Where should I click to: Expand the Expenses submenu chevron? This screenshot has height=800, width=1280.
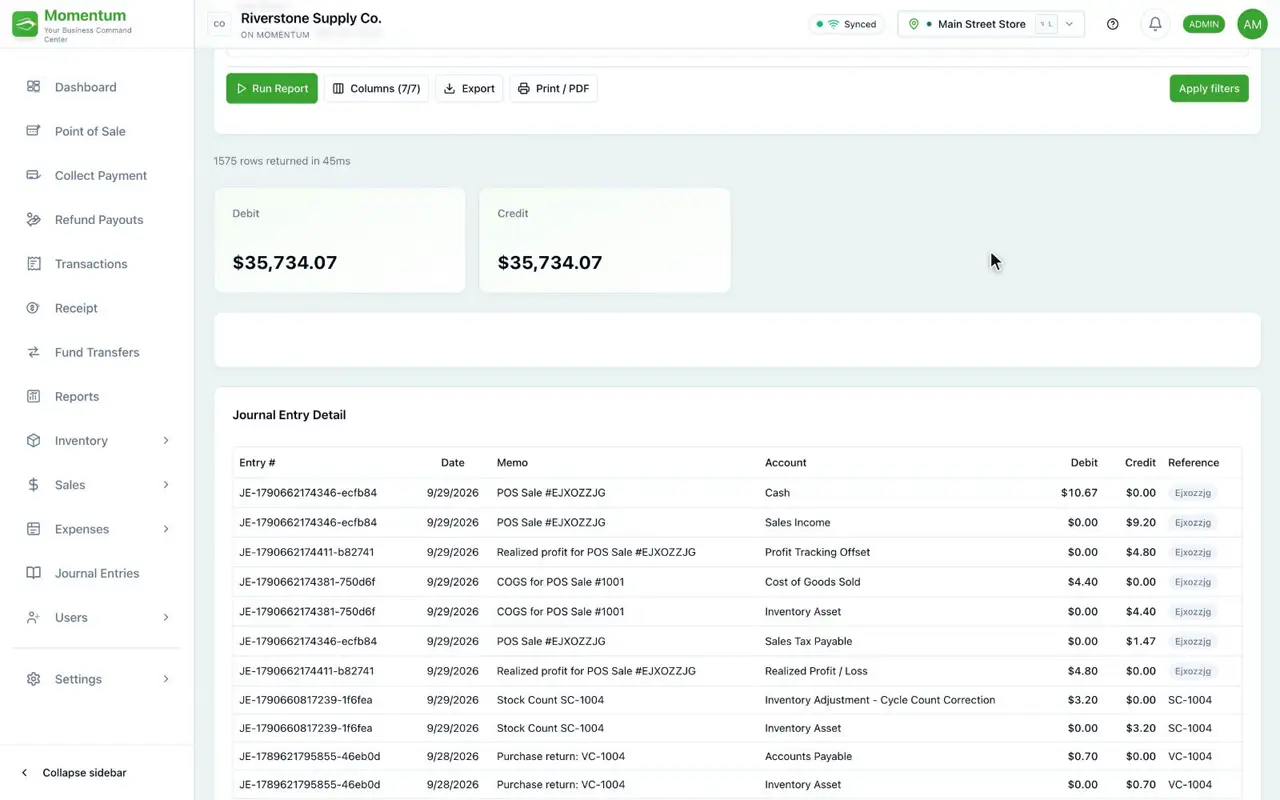coord(166,529)
